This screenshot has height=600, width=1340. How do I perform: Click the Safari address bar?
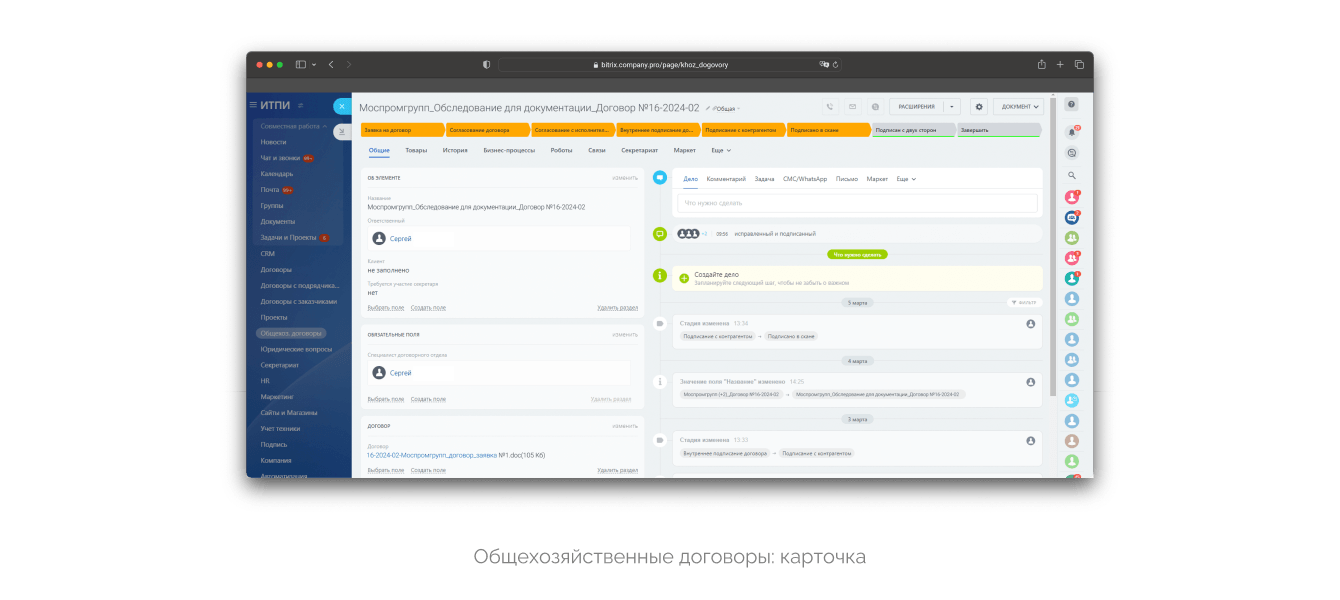[670, 64]
